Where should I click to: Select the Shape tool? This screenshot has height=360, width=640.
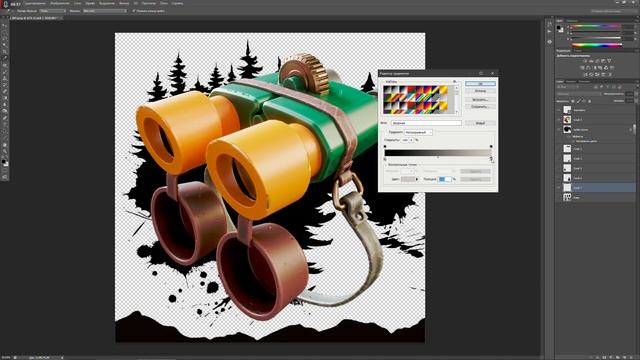click(4, 138)
